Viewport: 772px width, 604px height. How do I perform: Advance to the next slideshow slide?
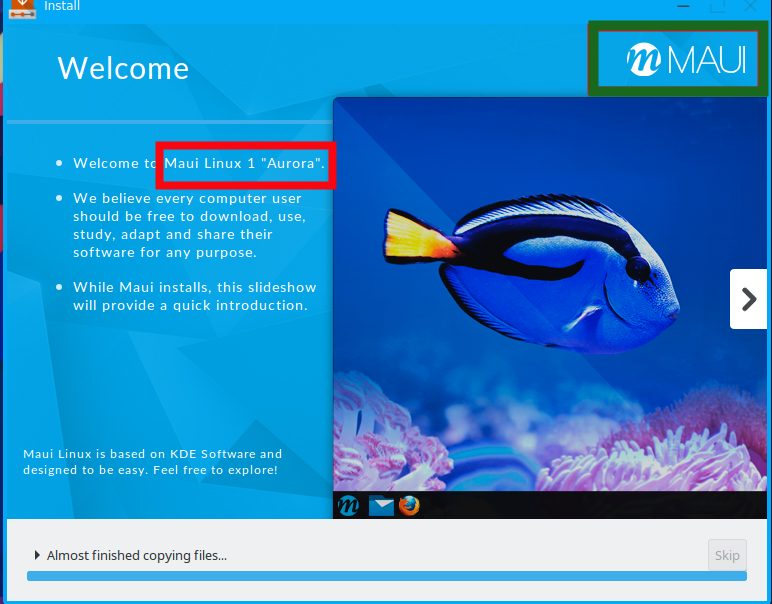click(748, 299)
